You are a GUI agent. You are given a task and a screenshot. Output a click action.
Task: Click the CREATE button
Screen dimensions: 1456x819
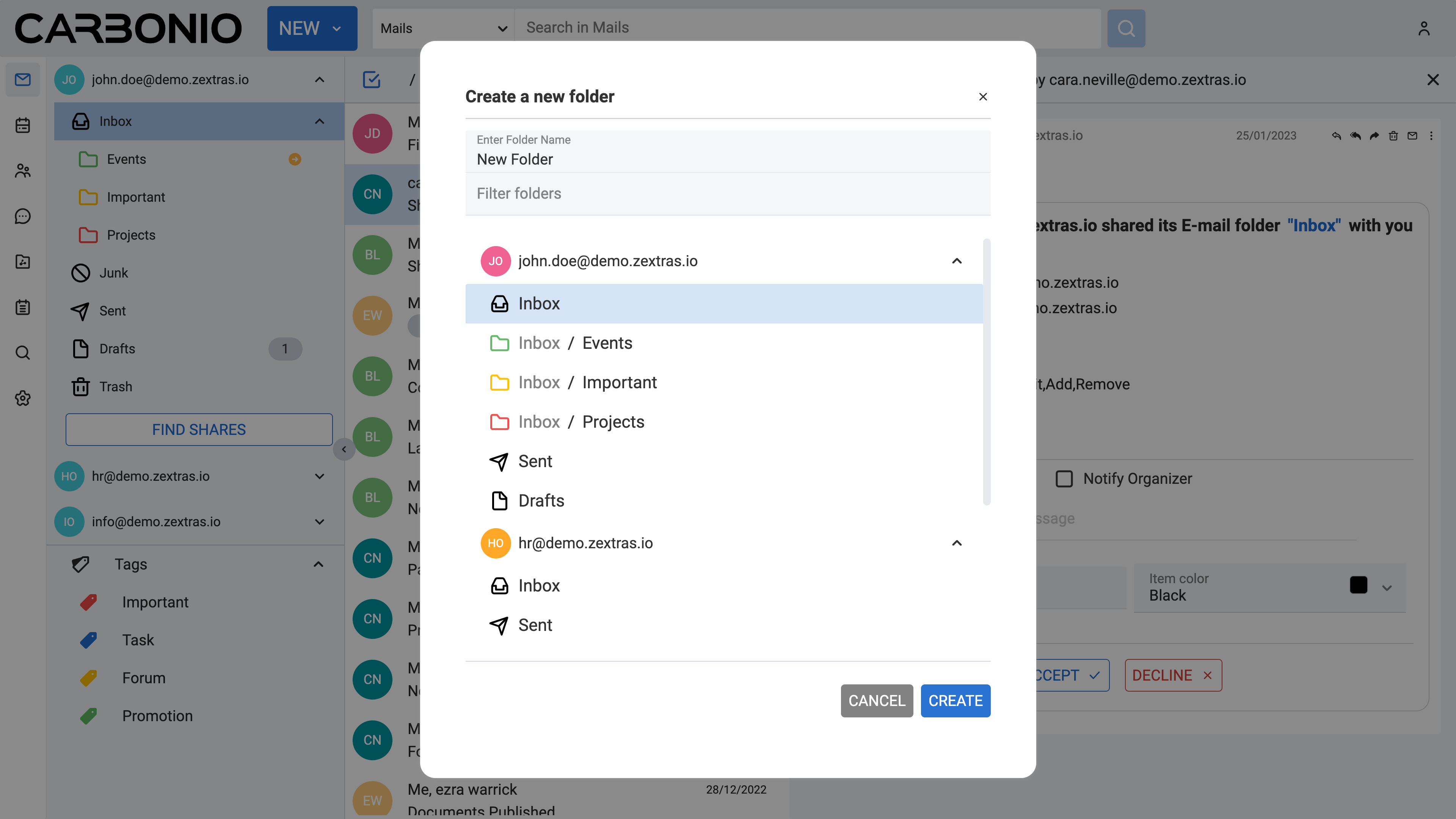pos(955,701)
